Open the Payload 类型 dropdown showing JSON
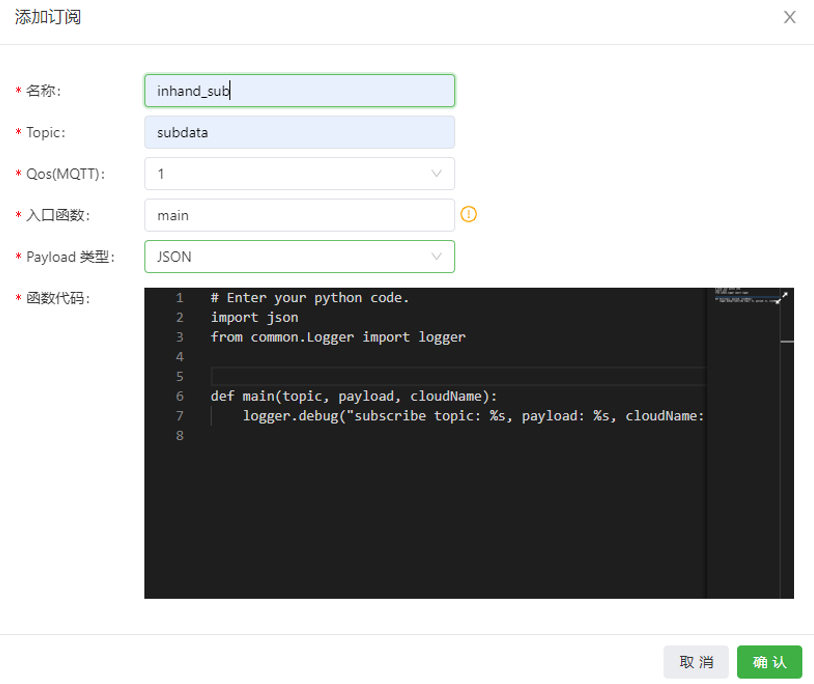814x684 pixels. point(300,257)
